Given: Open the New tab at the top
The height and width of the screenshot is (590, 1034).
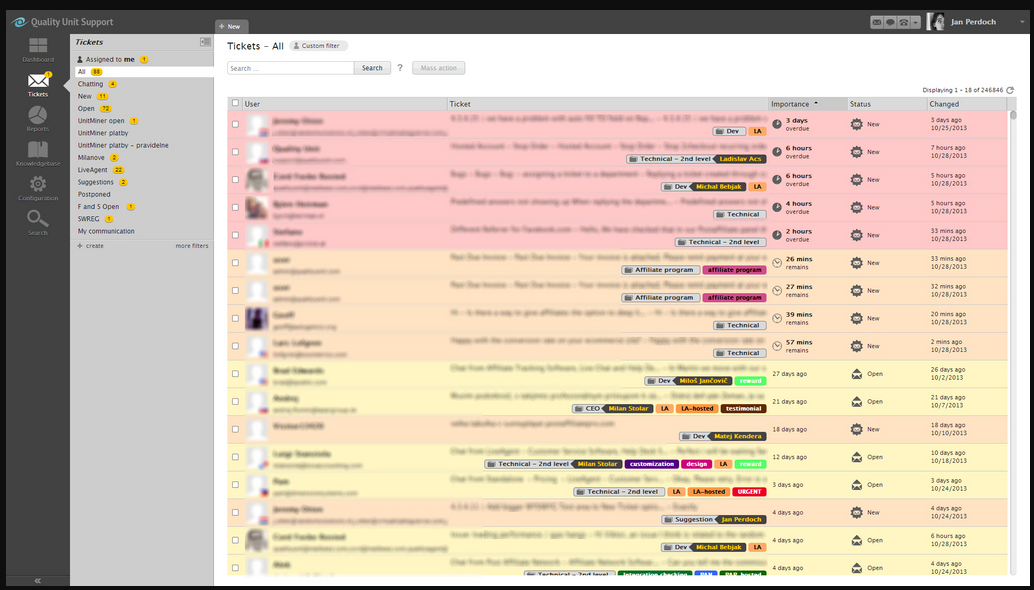Looking at the screenshot, I should pyautogui.click(x=231, y=26).
